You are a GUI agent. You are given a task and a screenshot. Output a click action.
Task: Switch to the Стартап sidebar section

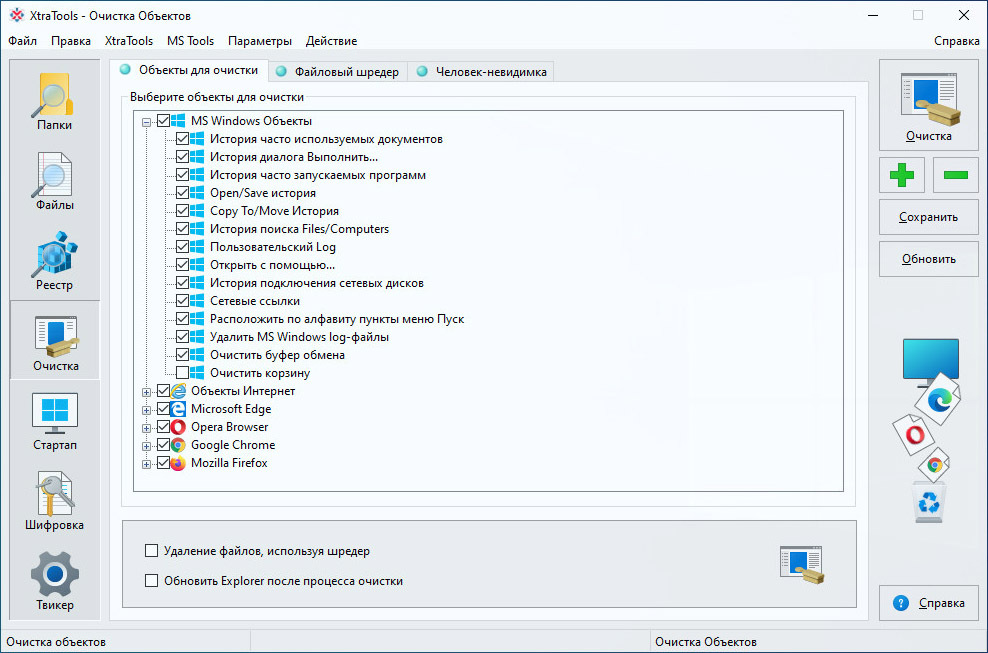point(54,420)
